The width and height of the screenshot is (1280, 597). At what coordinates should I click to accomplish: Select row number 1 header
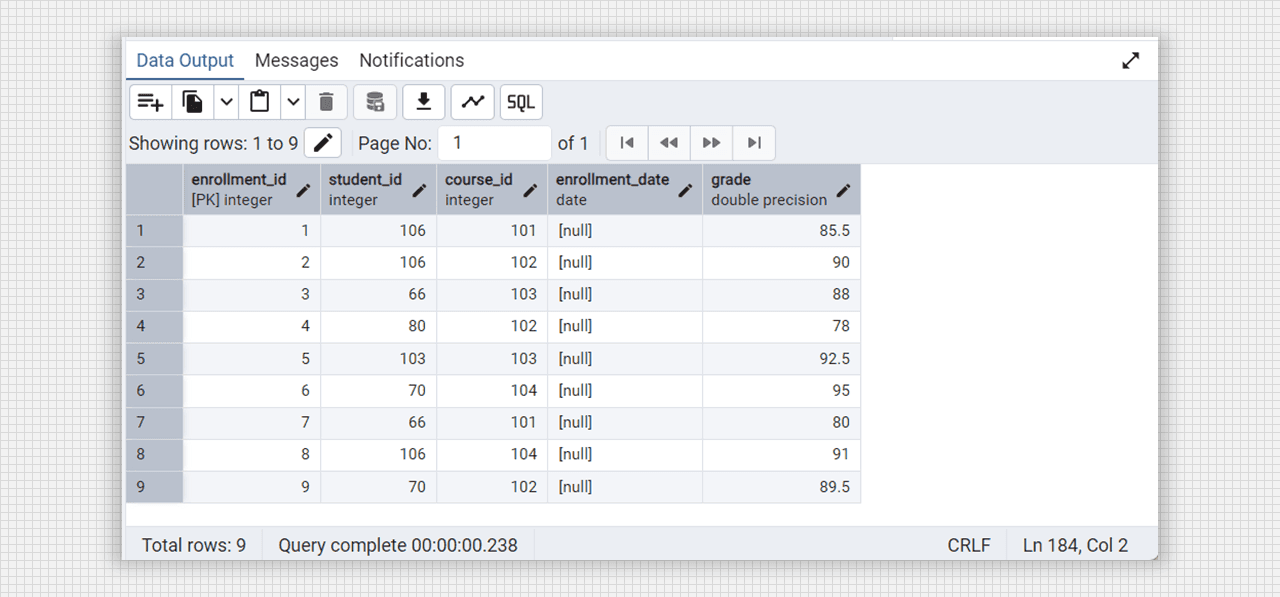click(155, 231)
